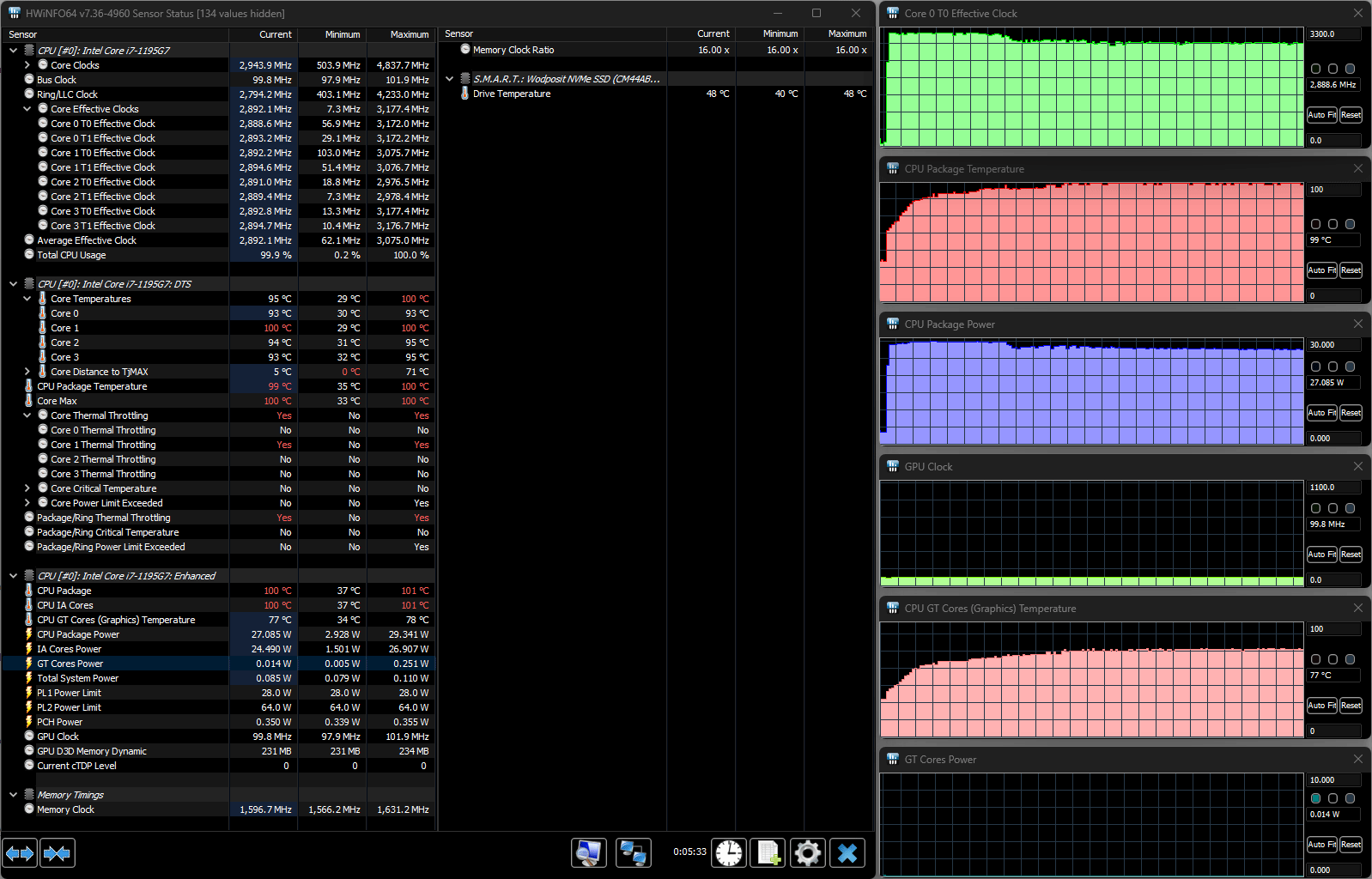
Task: Open sensor settings via the gear icon
Action: (807, 853)
